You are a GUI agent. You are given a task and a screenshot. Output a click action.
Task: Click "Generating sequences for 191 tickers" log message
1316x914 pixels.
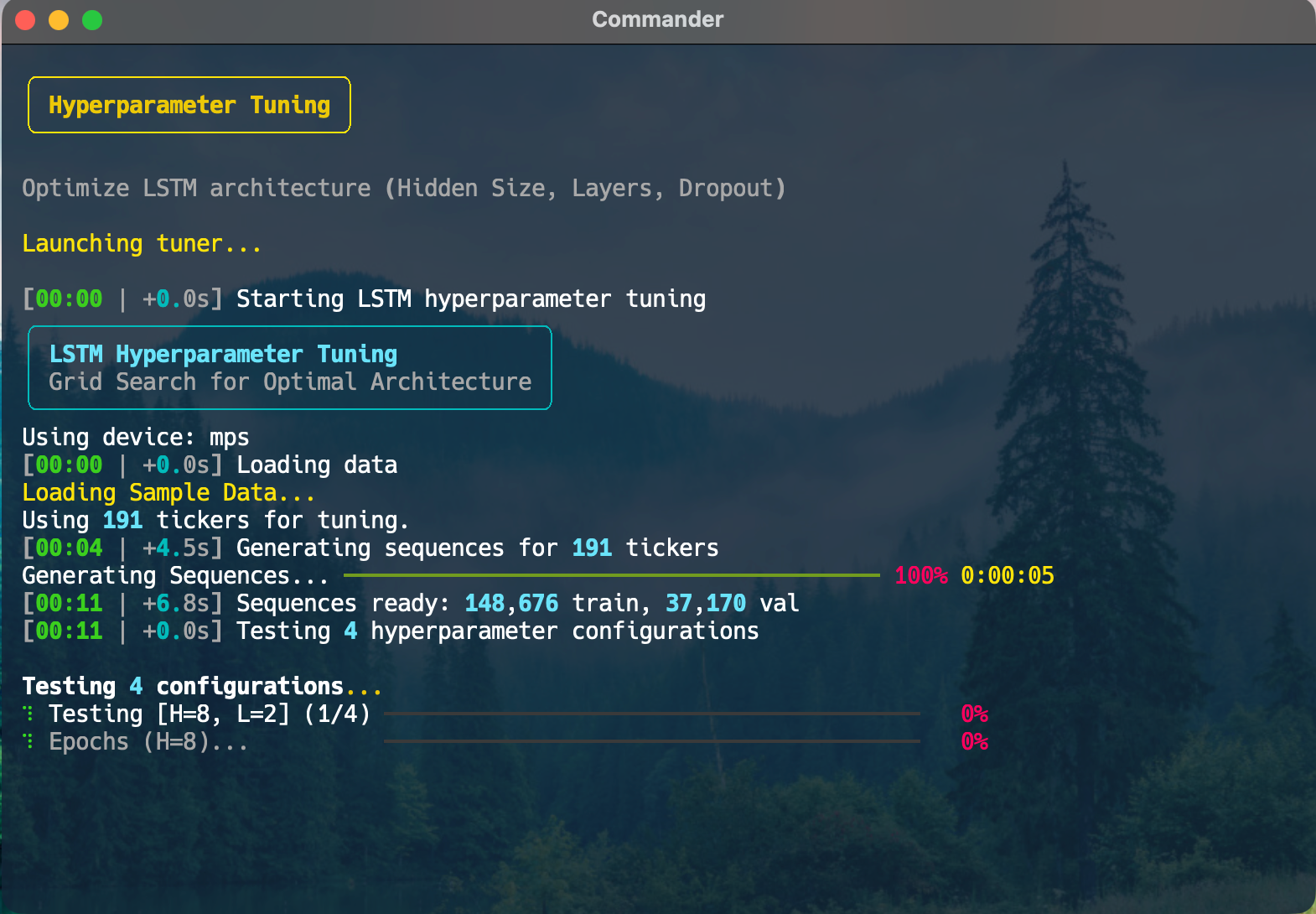(478, 548)
